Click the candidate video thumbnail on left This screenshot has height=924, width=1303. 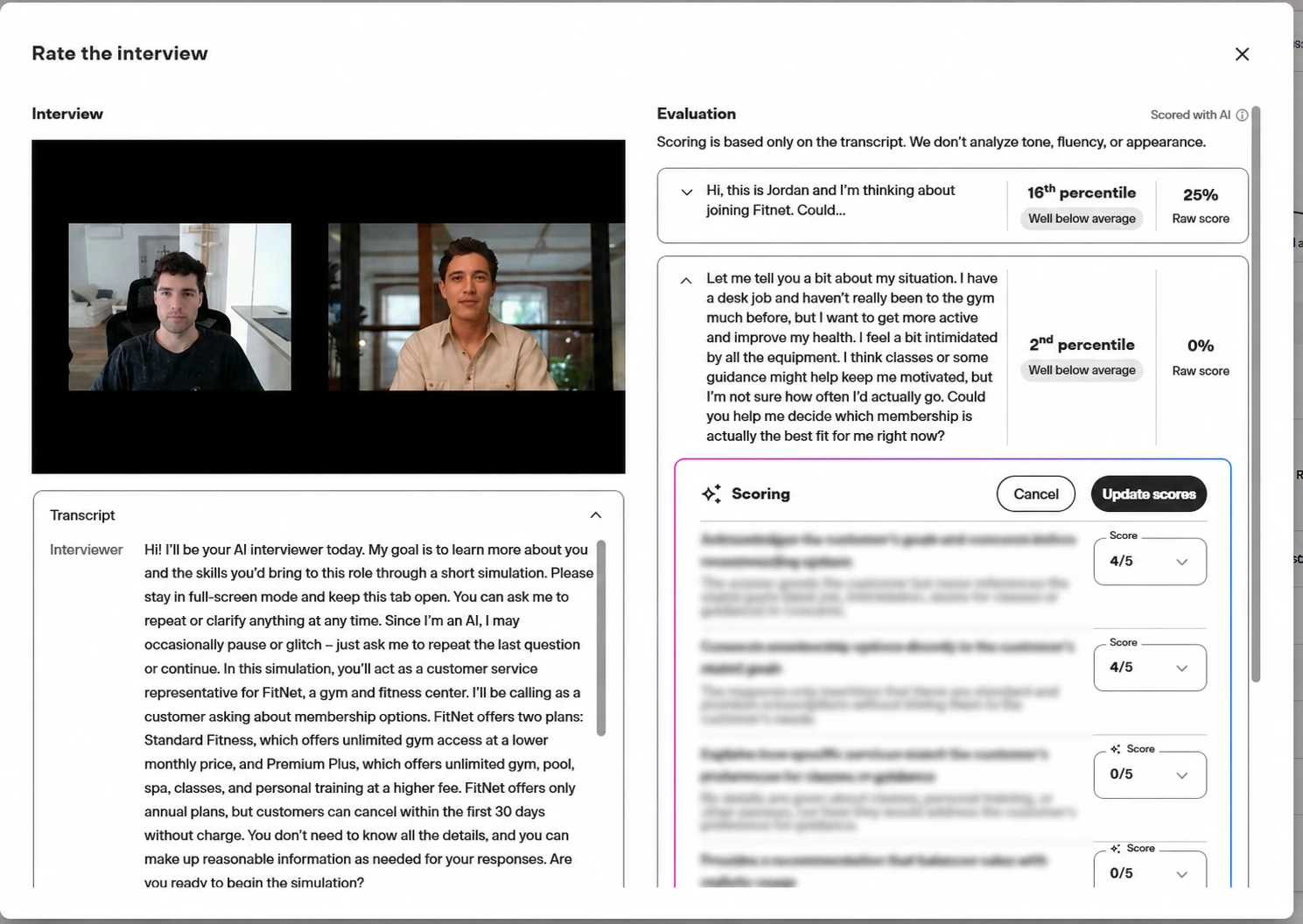tap(180, 307)
